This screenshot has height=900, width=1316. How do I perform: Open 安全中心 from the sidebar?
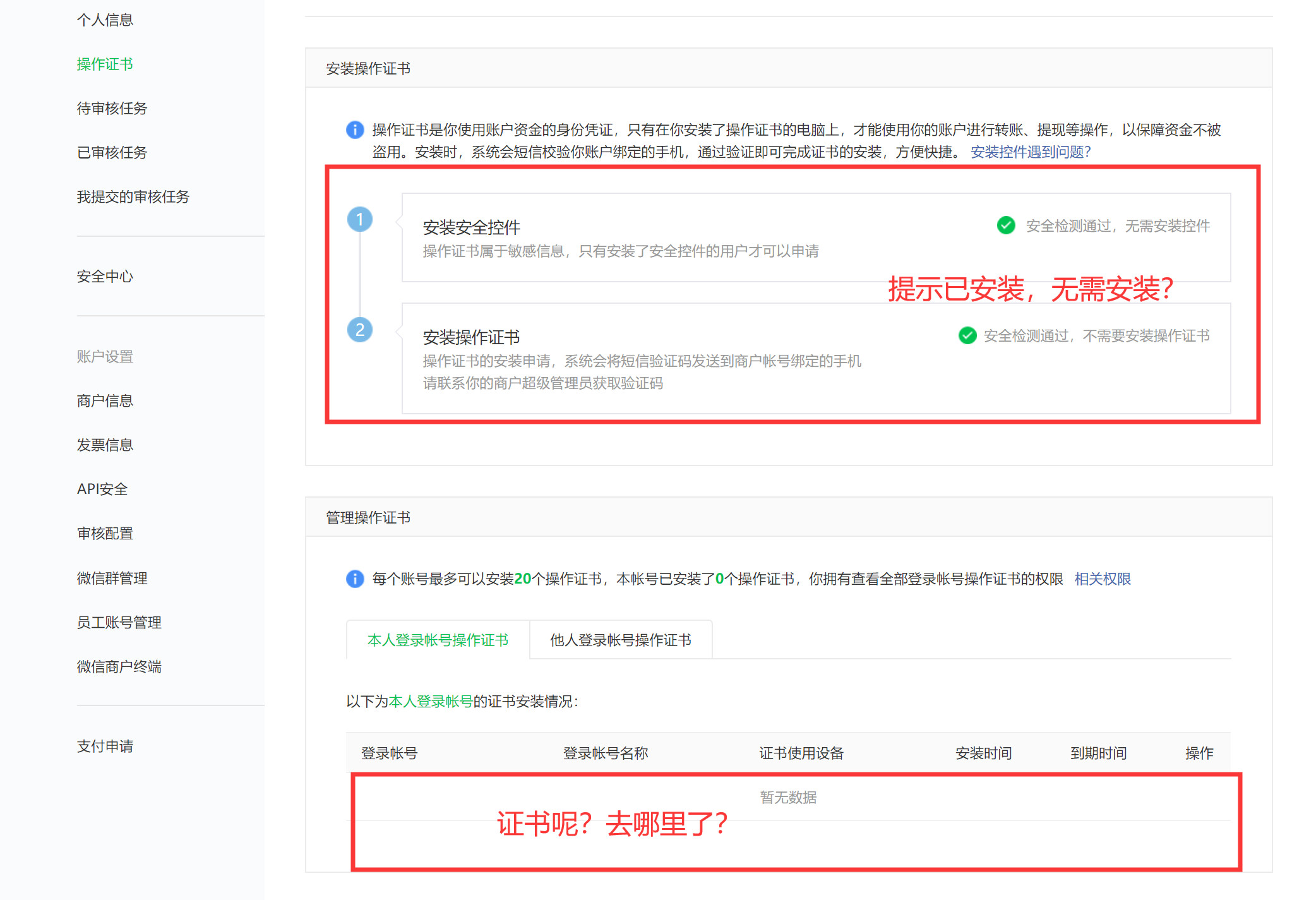point(105,277)
